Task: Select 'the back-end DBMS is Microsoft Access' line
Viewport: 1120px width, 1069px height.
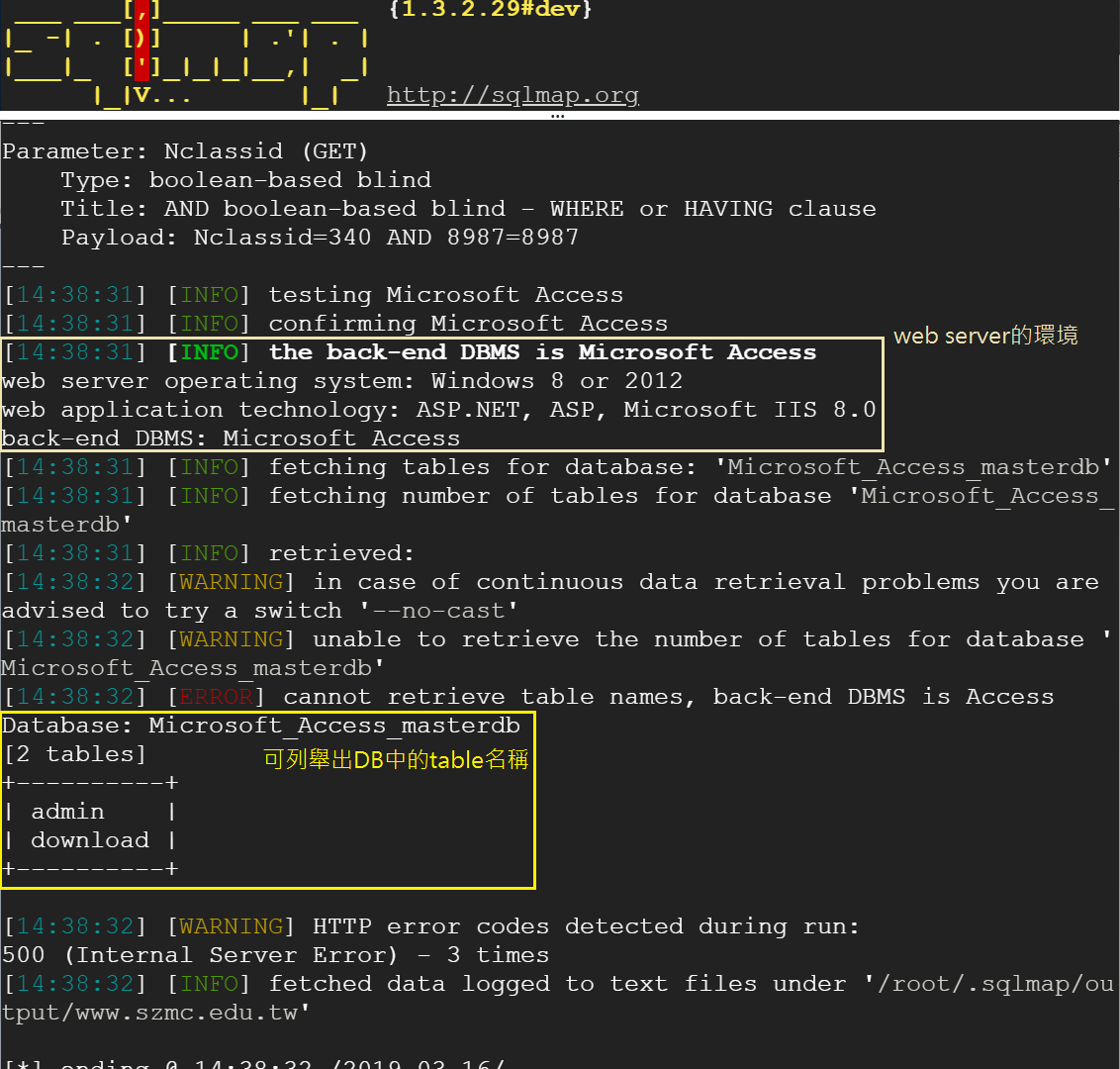Action: (410, 352)
